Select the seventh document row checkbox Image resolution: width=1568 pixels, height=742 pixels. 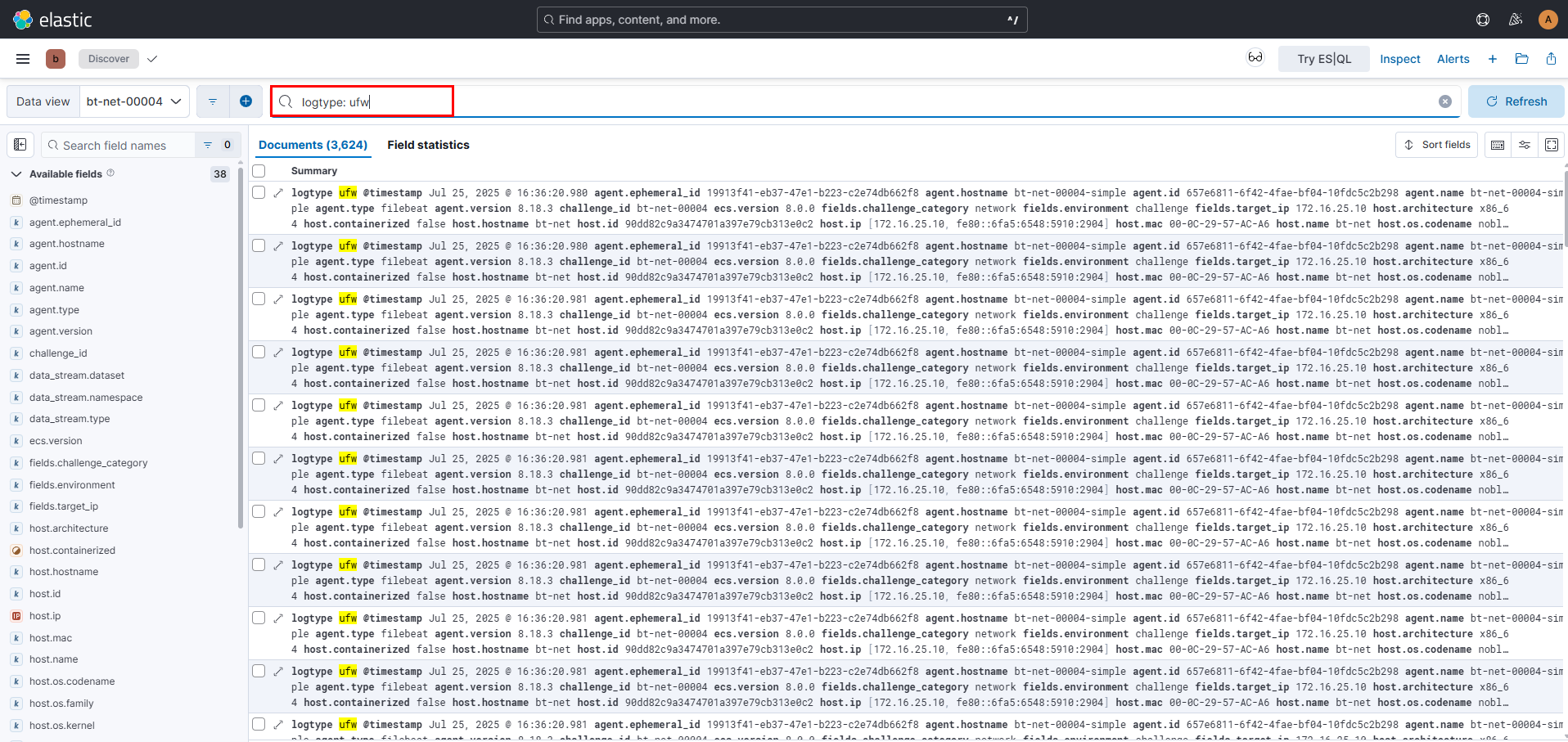click(259, 511)
